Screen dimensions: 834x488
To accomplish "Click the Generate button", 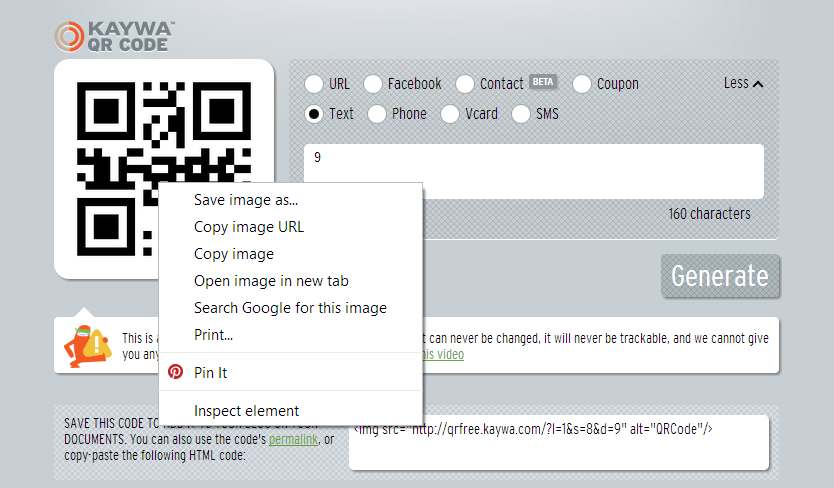I will [x=720, y=276].
